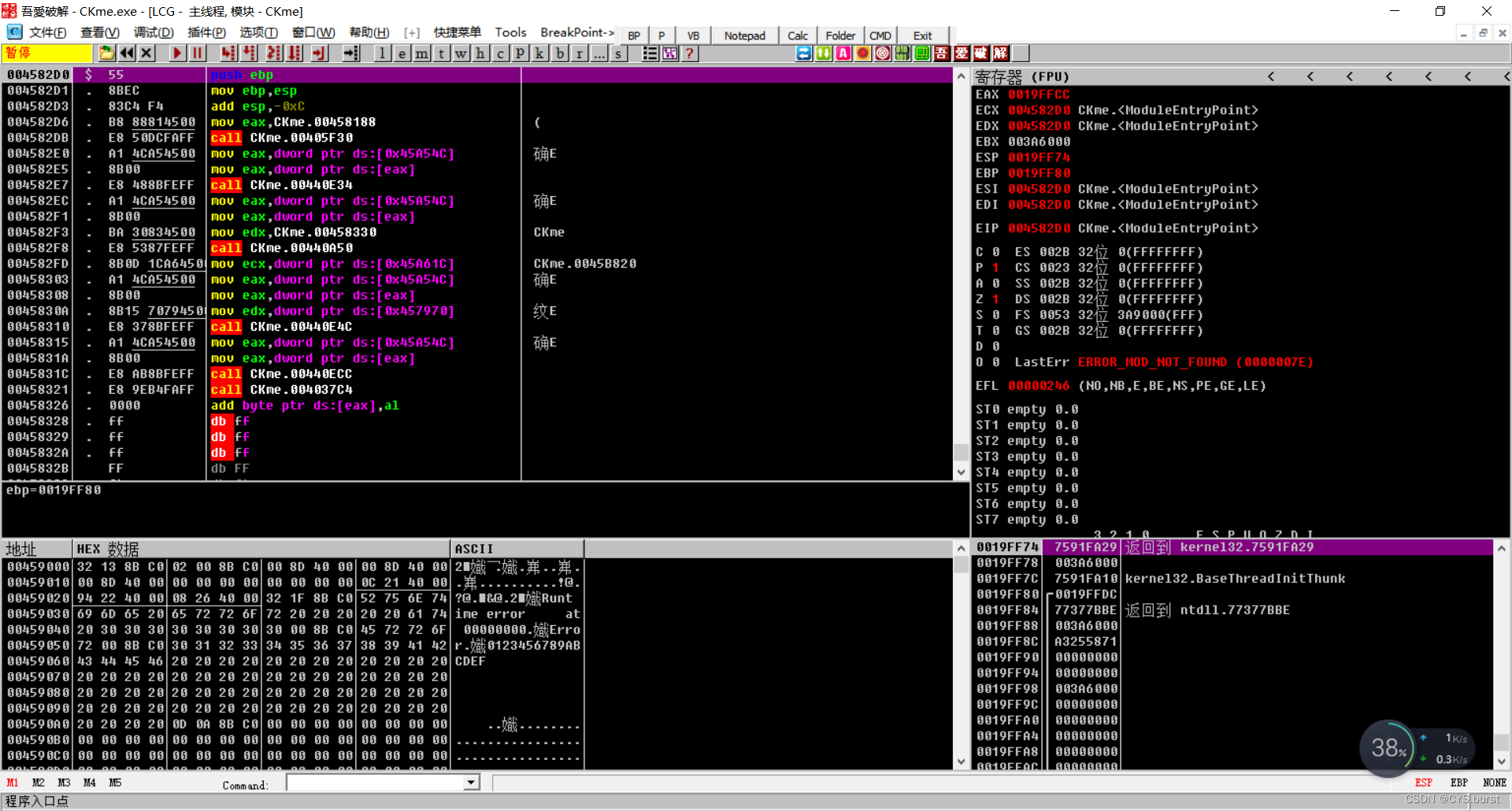Pause program execution

(197, 53)
